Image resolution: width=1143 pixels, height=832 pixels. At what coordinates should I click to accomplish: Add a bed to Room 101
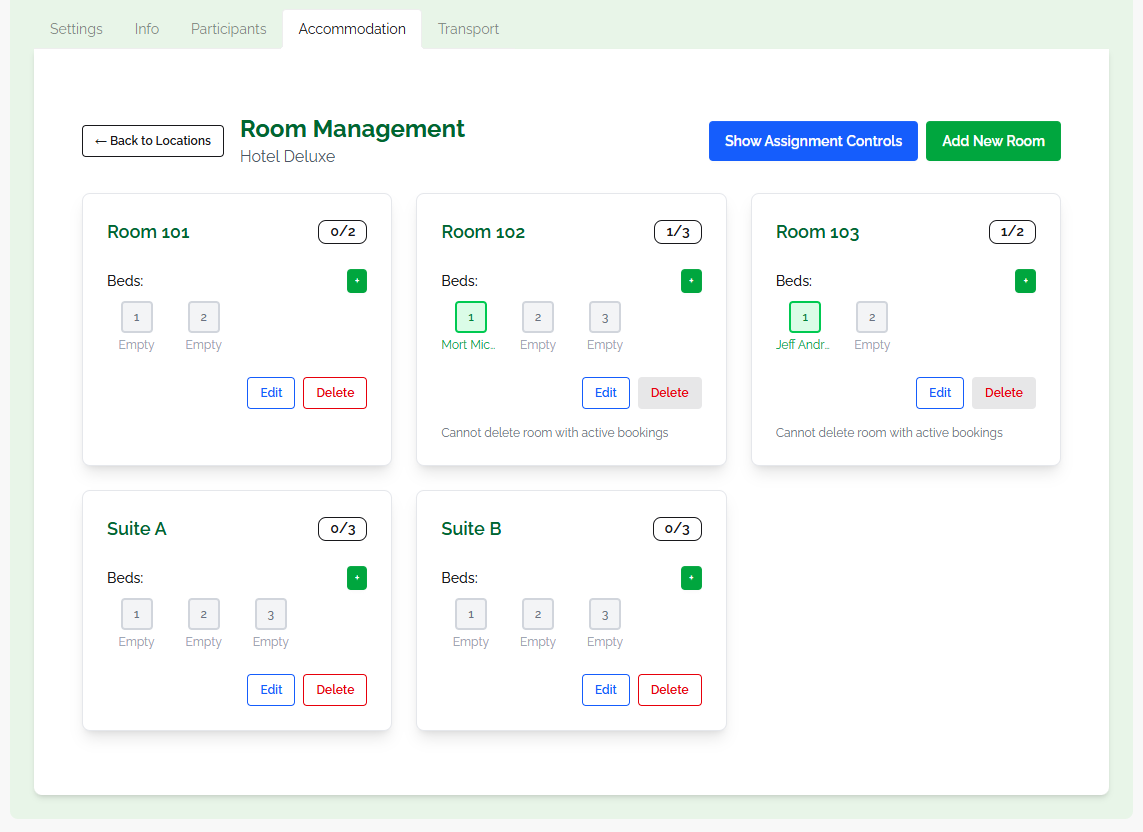coord(357,281)
